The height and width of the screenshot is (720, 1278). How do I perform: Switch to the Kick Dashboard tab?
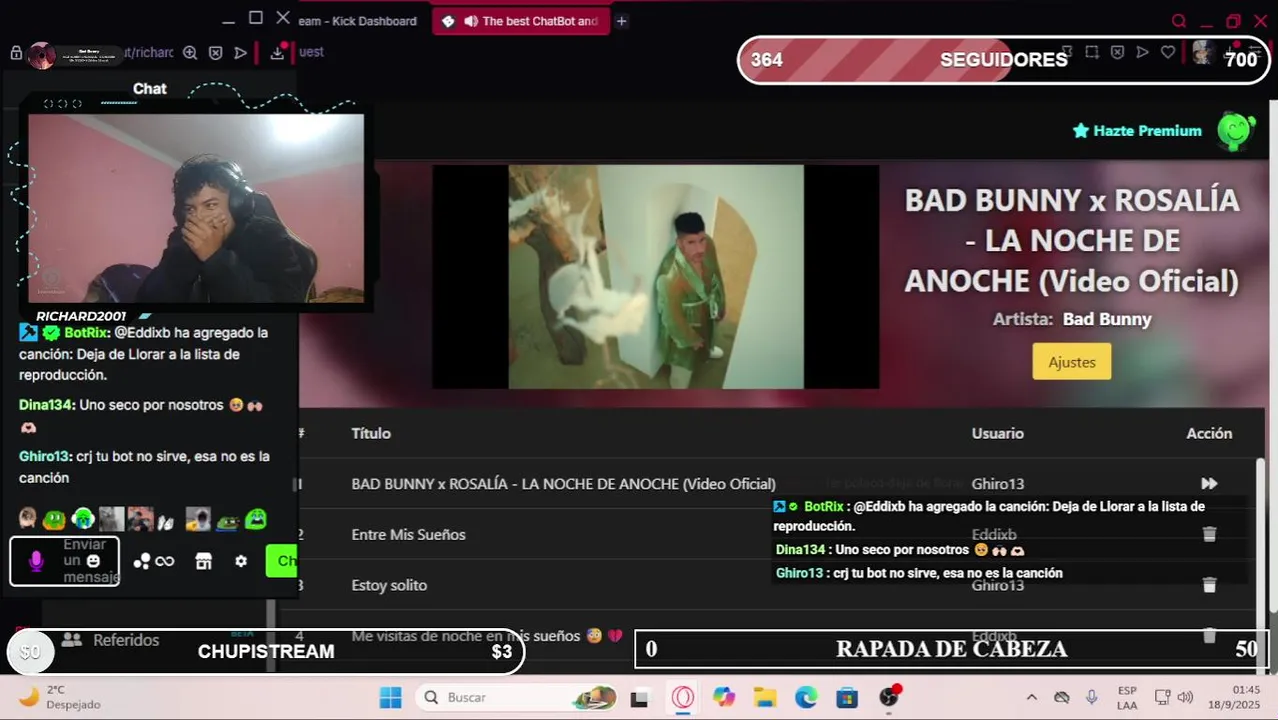(357, 21)
